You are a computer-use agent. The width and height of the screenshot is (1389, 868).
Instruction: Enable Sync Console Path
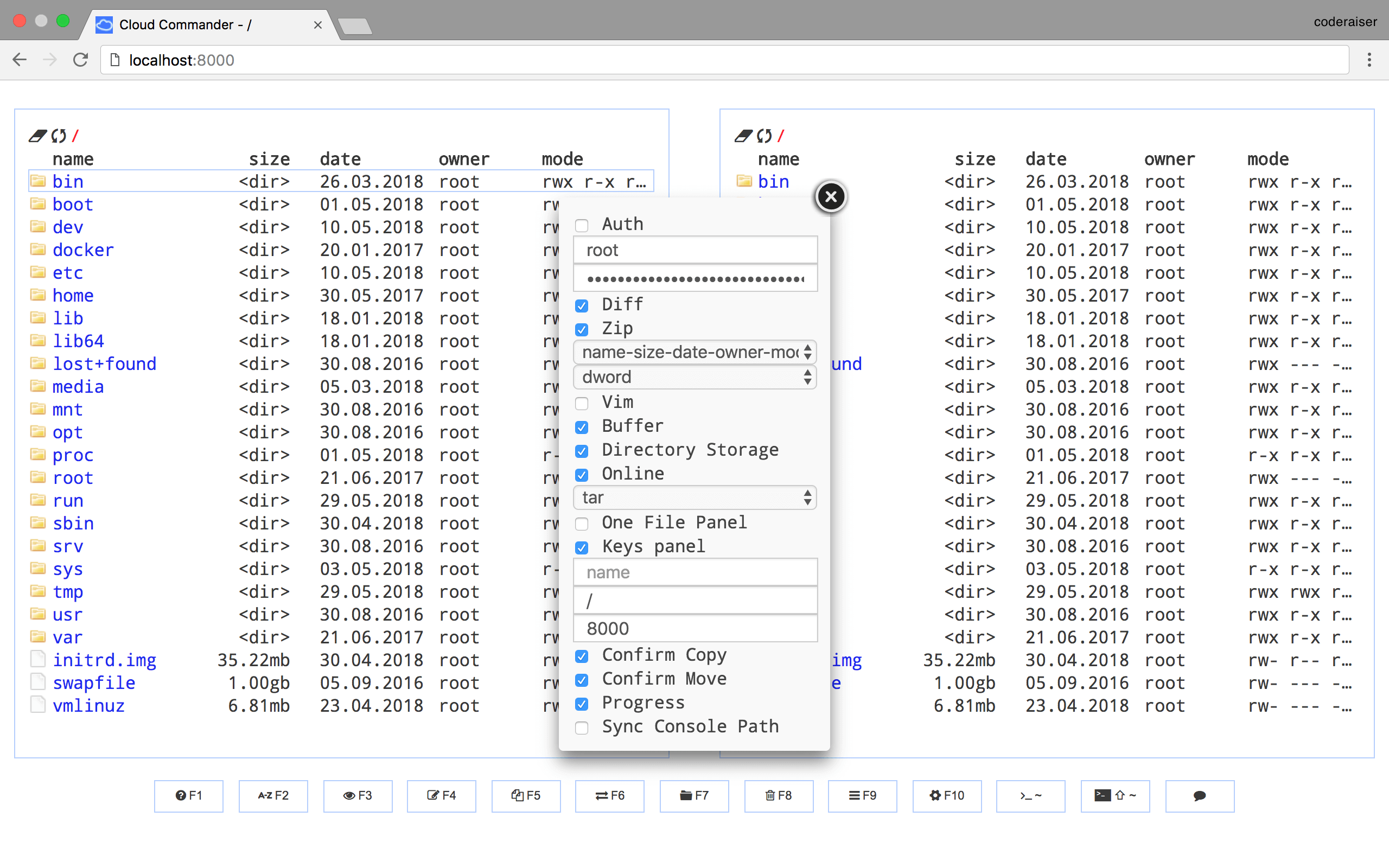(582, 728)
